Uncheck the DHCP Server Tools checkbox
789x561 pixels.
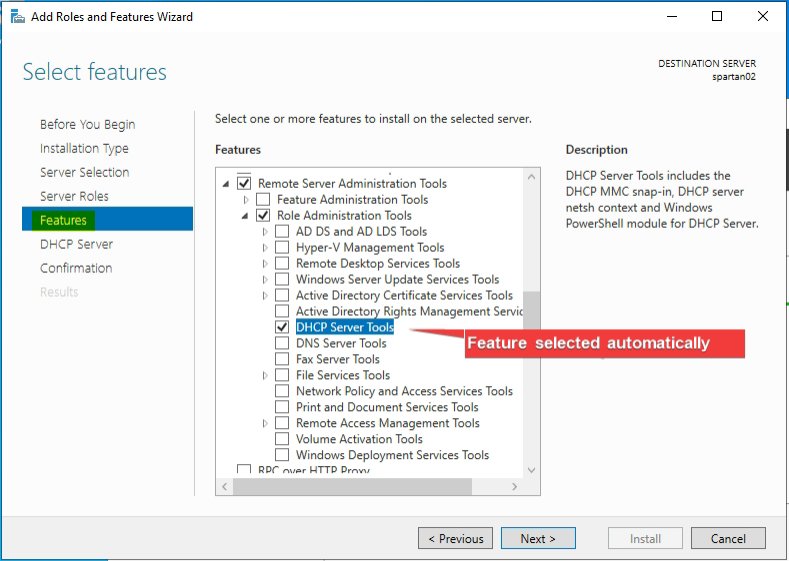[x=282, y=327]
